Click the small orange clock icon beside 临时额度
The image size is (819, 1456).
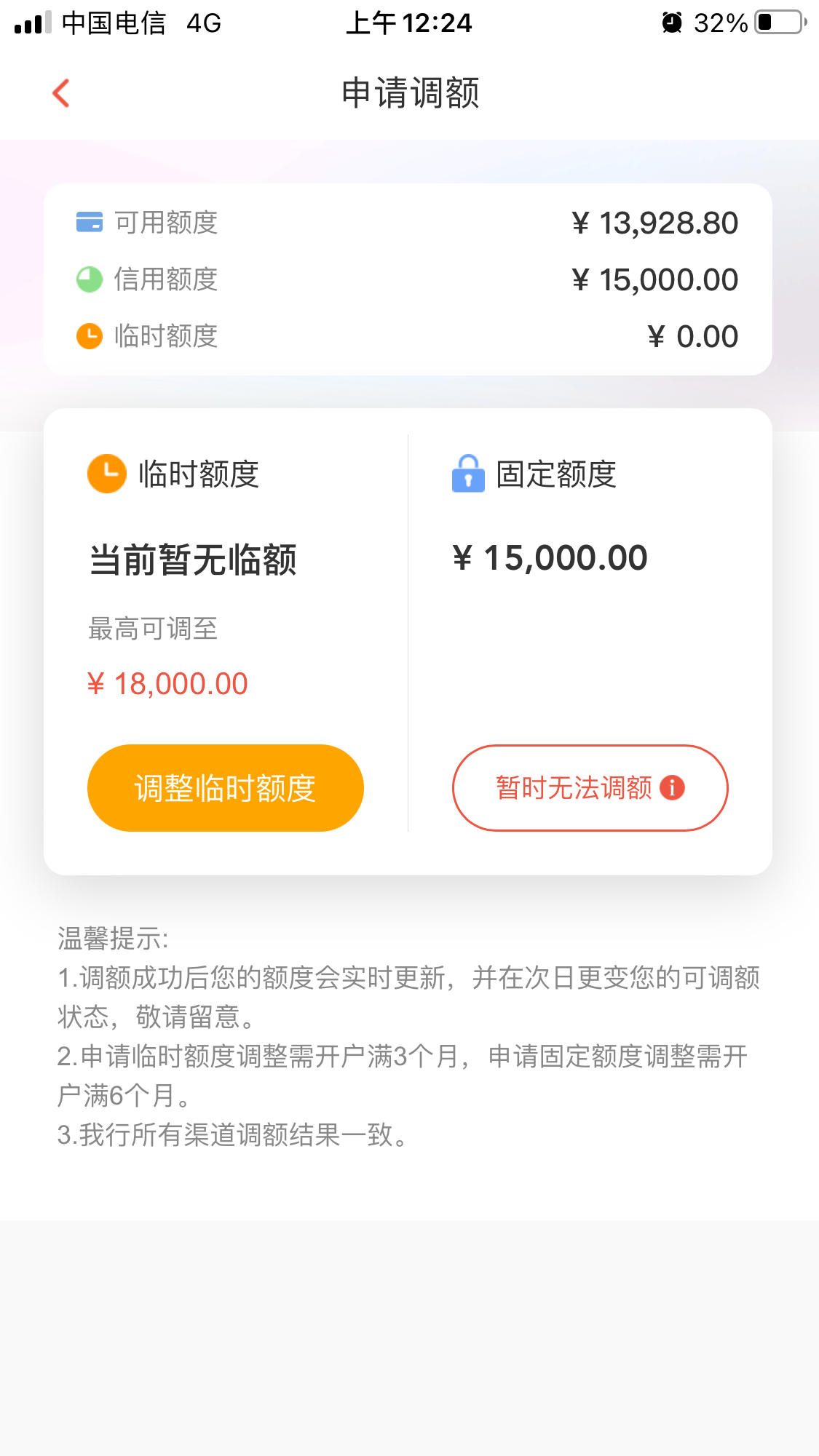click(x=90, y=336)
